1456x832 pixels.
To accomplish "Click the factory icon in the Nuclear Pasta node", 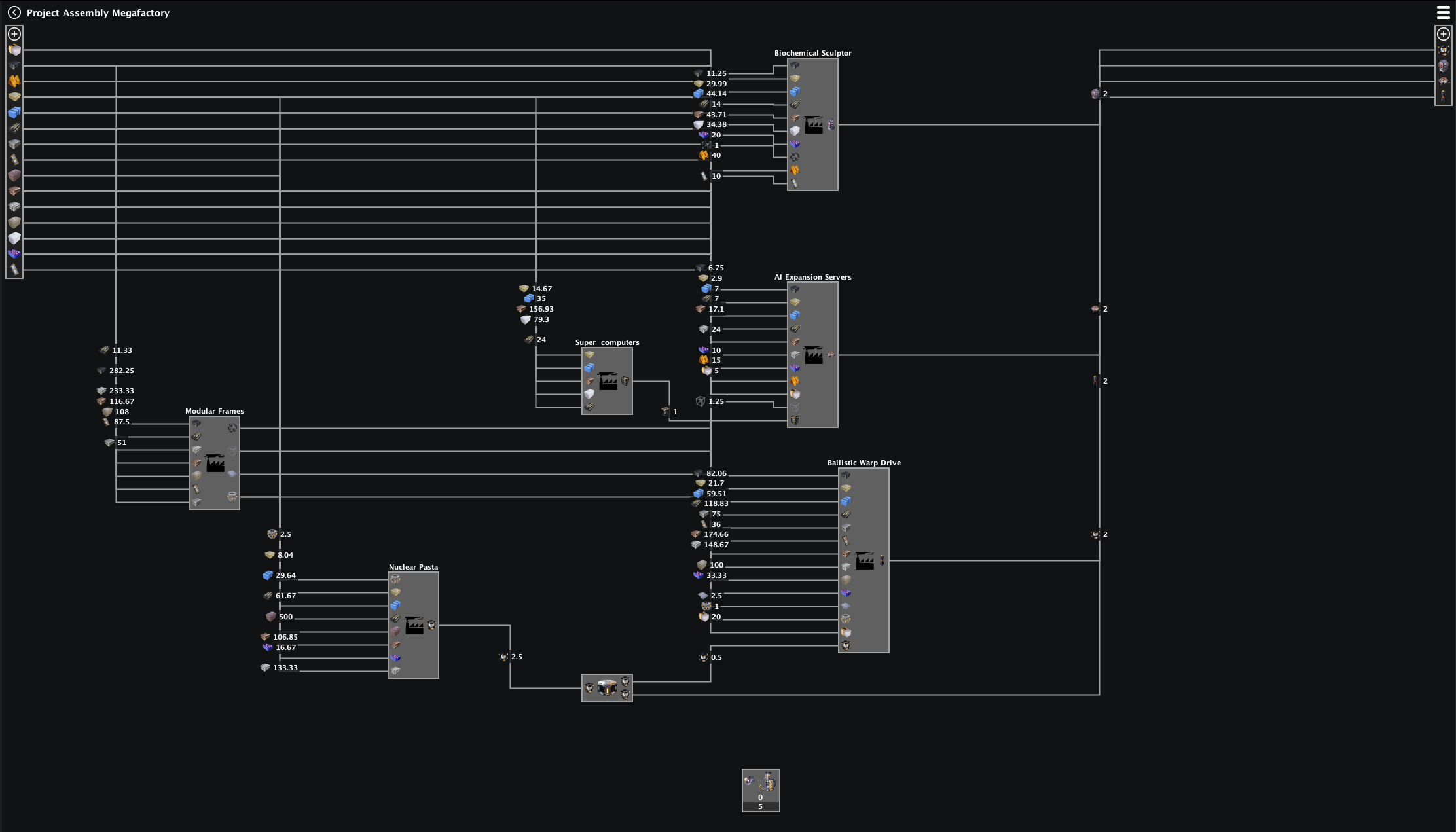I will tap(414, 625).
